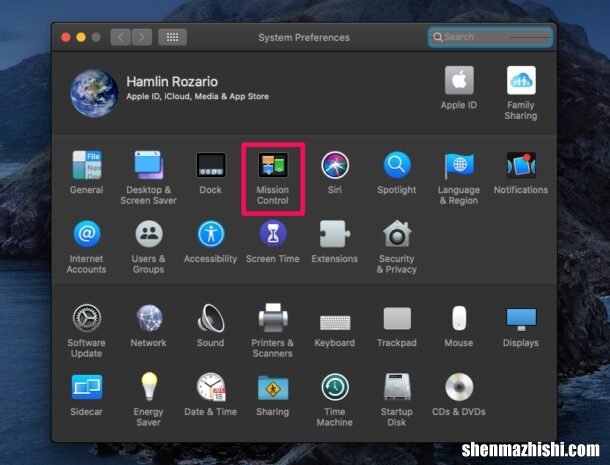Minimize the System Preferences window
The image size is (610, 465).
click(81, 37)
